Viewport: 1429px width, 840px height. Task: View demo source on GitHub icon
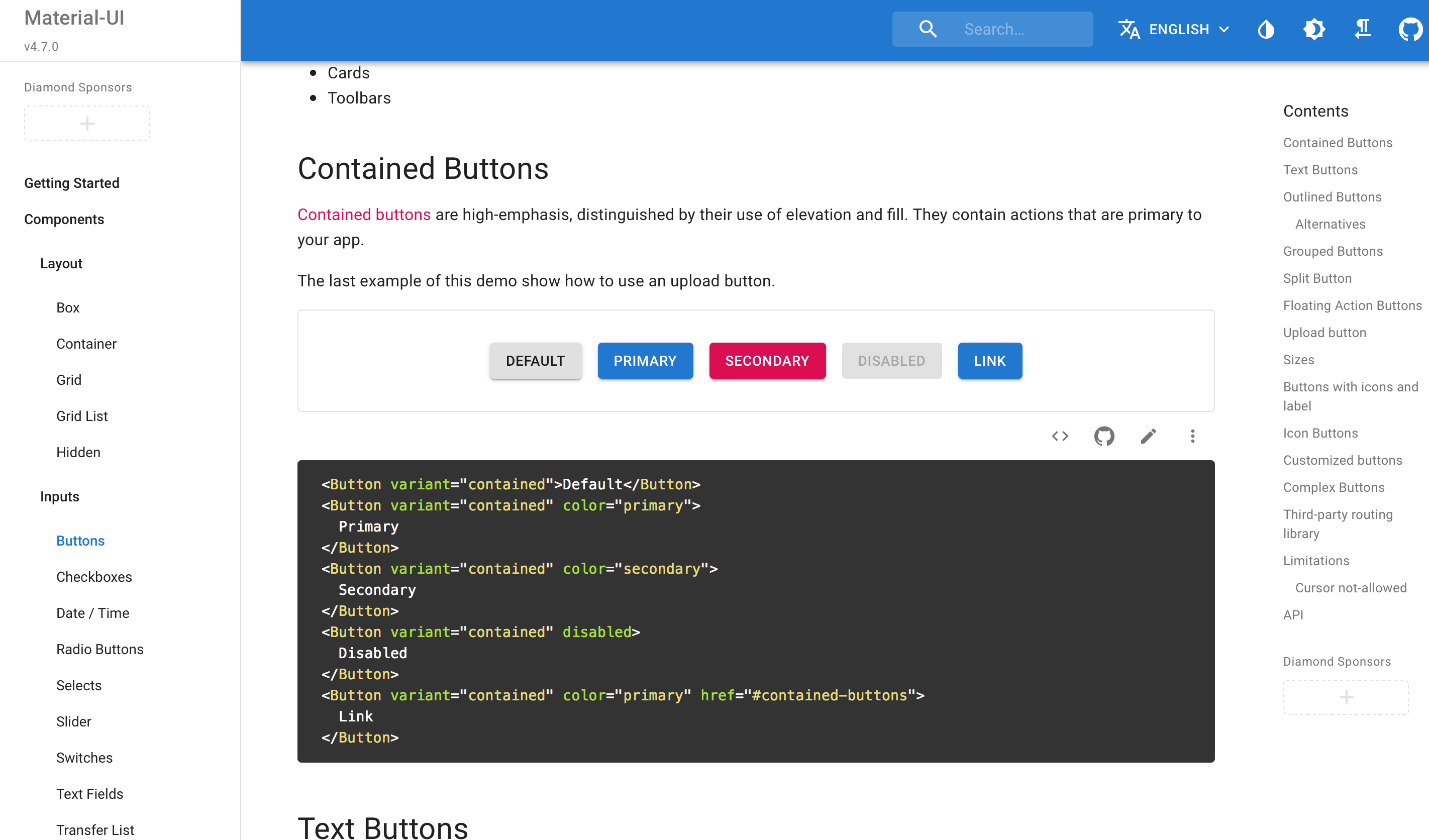pos(1104,436)
